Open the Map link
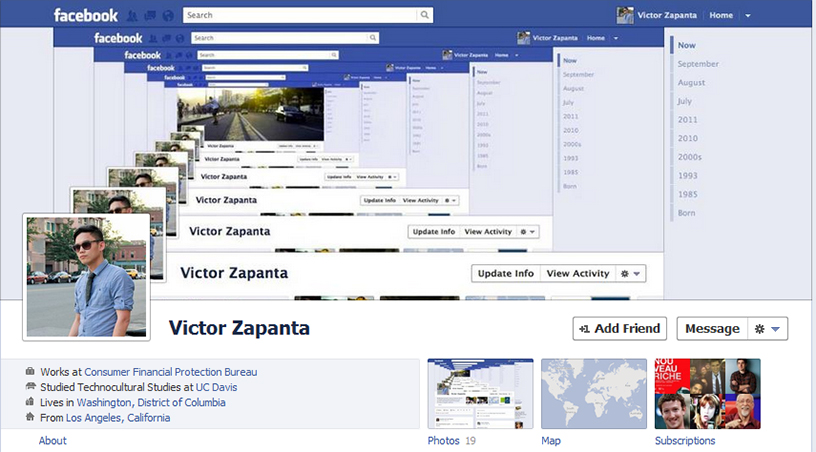816x452 pixels. 551,441
